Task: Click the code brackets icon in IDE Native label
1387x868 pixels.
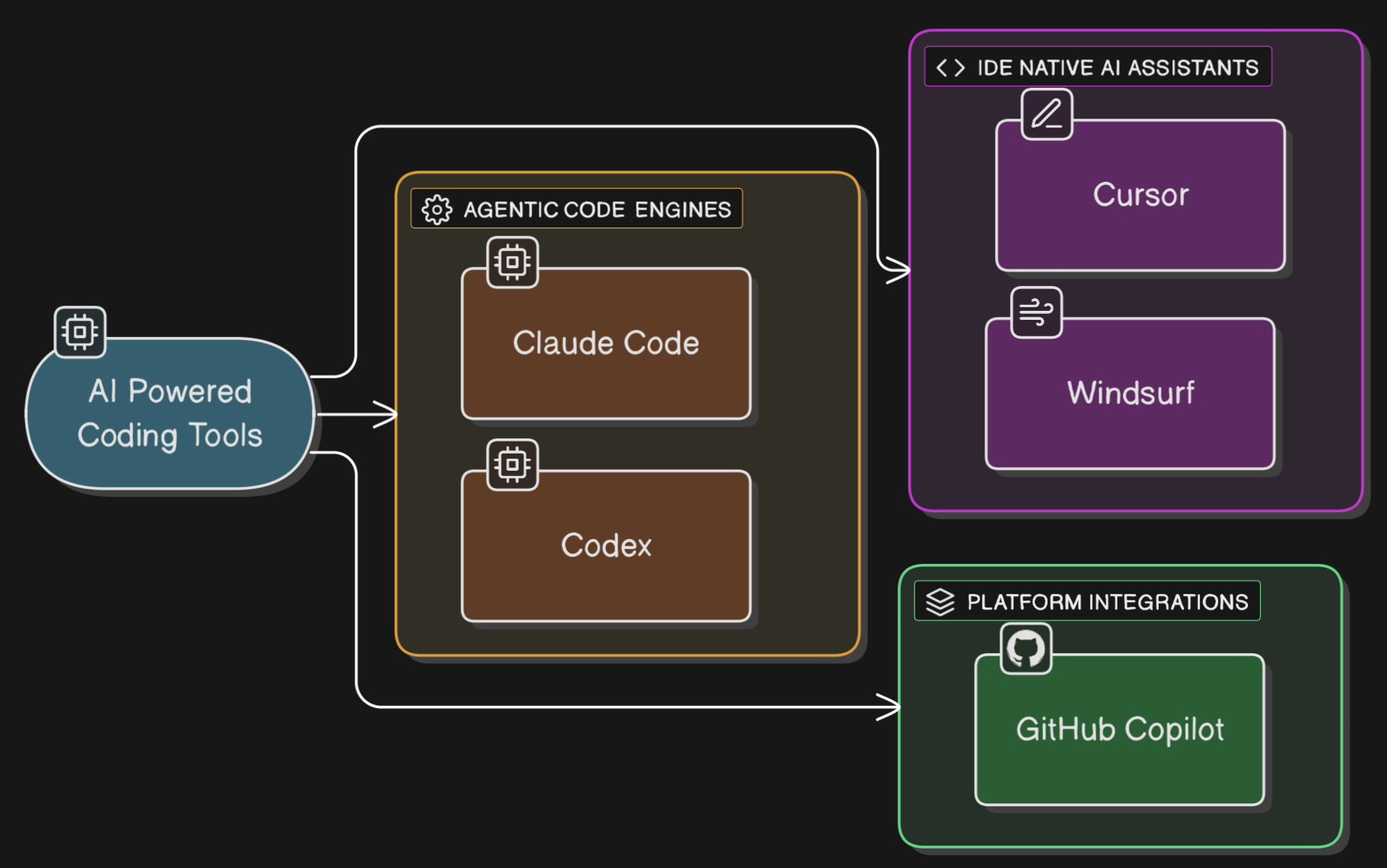Action: pyautogui.click(x=950, y=68)
